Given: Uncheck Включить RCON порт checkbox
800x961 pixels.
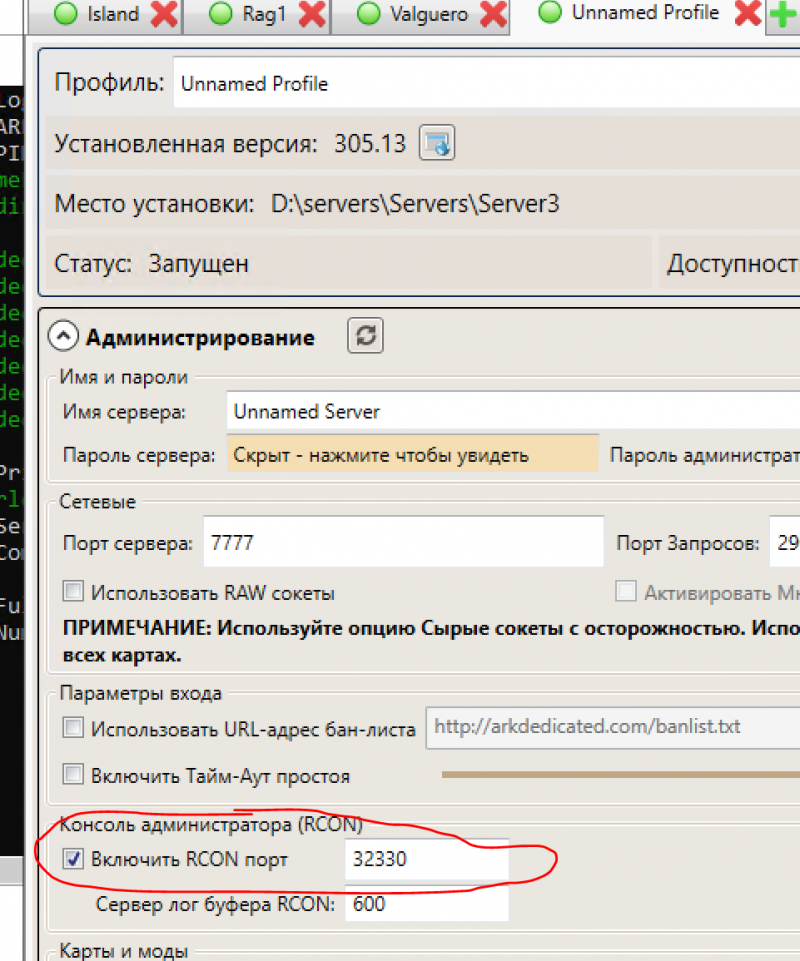Looking at the screenshot, I should (x=73, y=858).
